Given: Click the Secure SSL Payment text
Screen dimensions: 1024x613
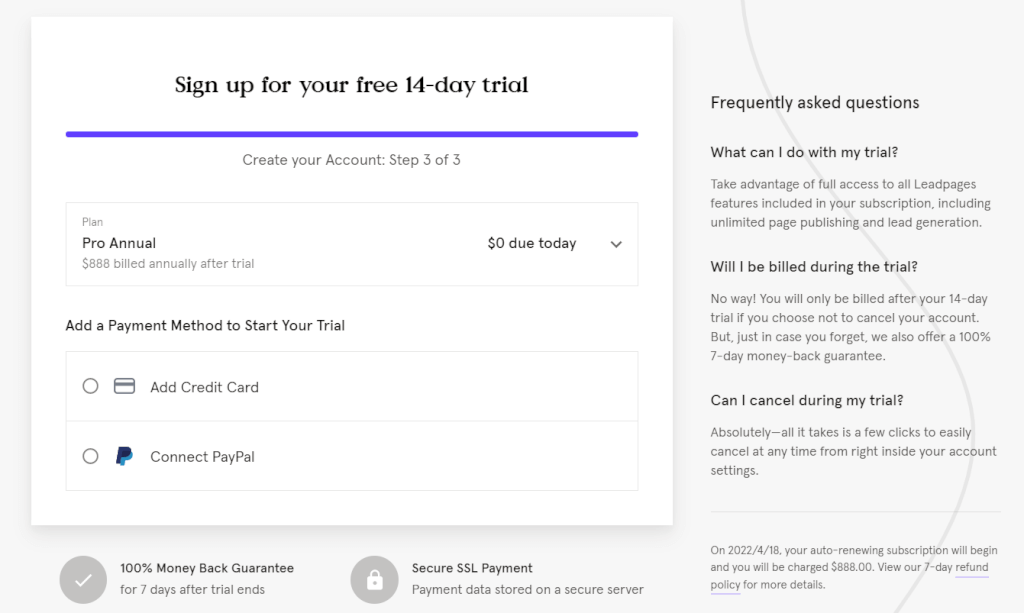Looking at the screenshot, I should [472, 568].
